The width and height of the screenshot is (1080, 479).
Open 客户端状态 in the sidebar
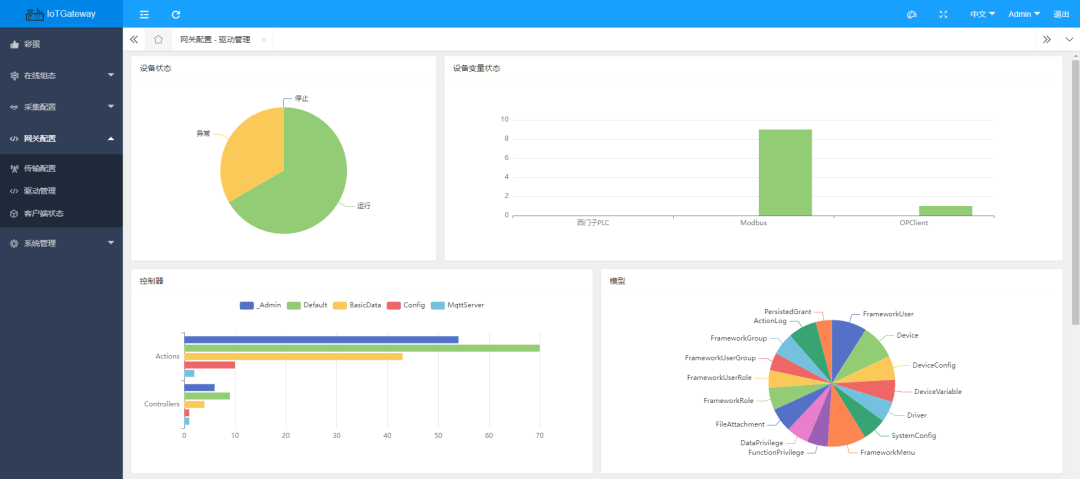(44, 213)
